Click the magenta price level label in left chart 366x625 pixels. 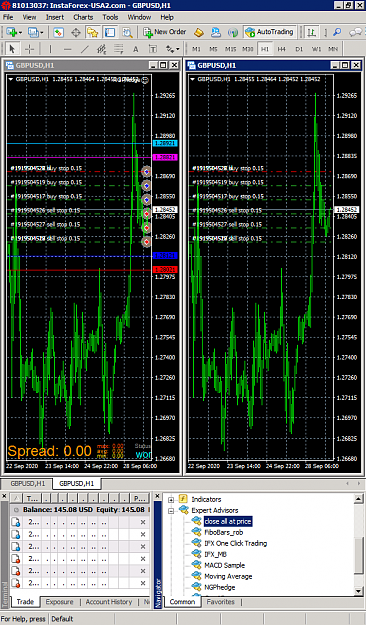pos(165,157)
